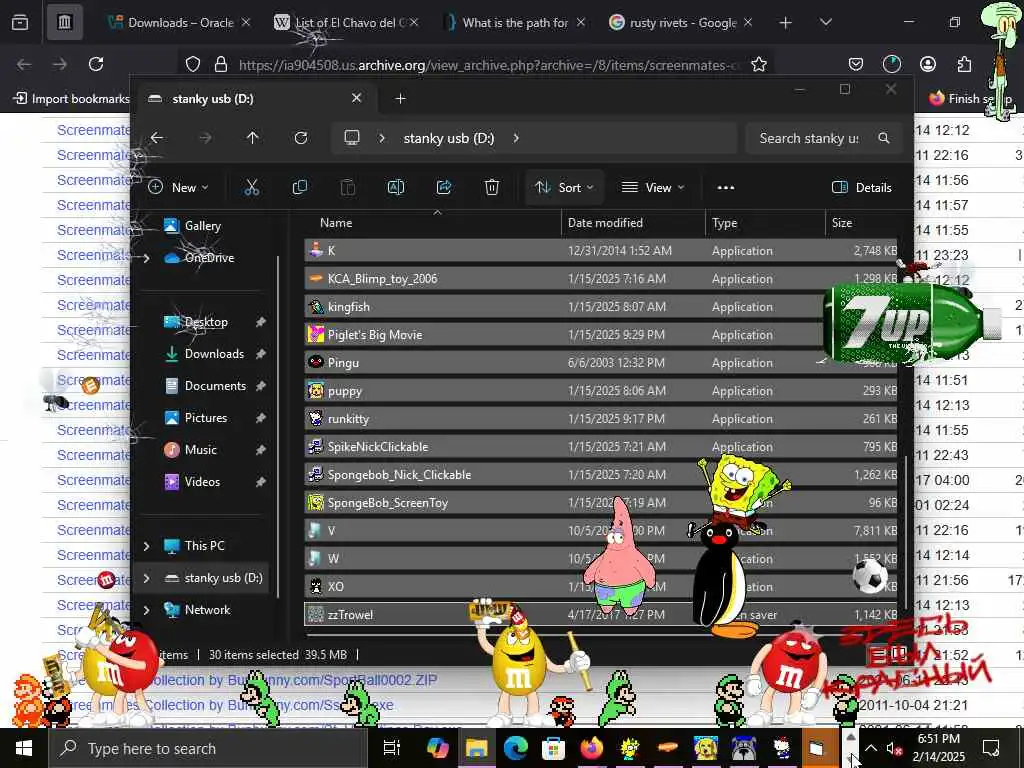1024x768 pixels.
Task: Click Import bookmarks in Firefox toolbar
Action: coord(72,99)
